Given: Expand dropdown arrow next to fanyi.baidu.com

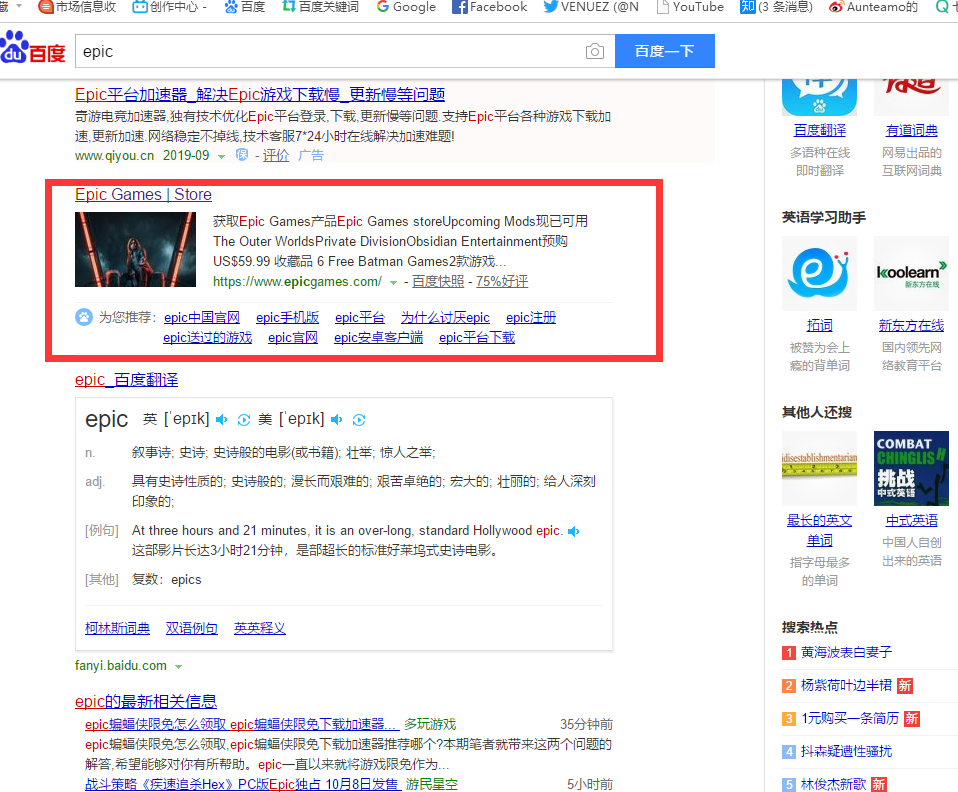Looking at the screenshot, I should pos(179,666).
